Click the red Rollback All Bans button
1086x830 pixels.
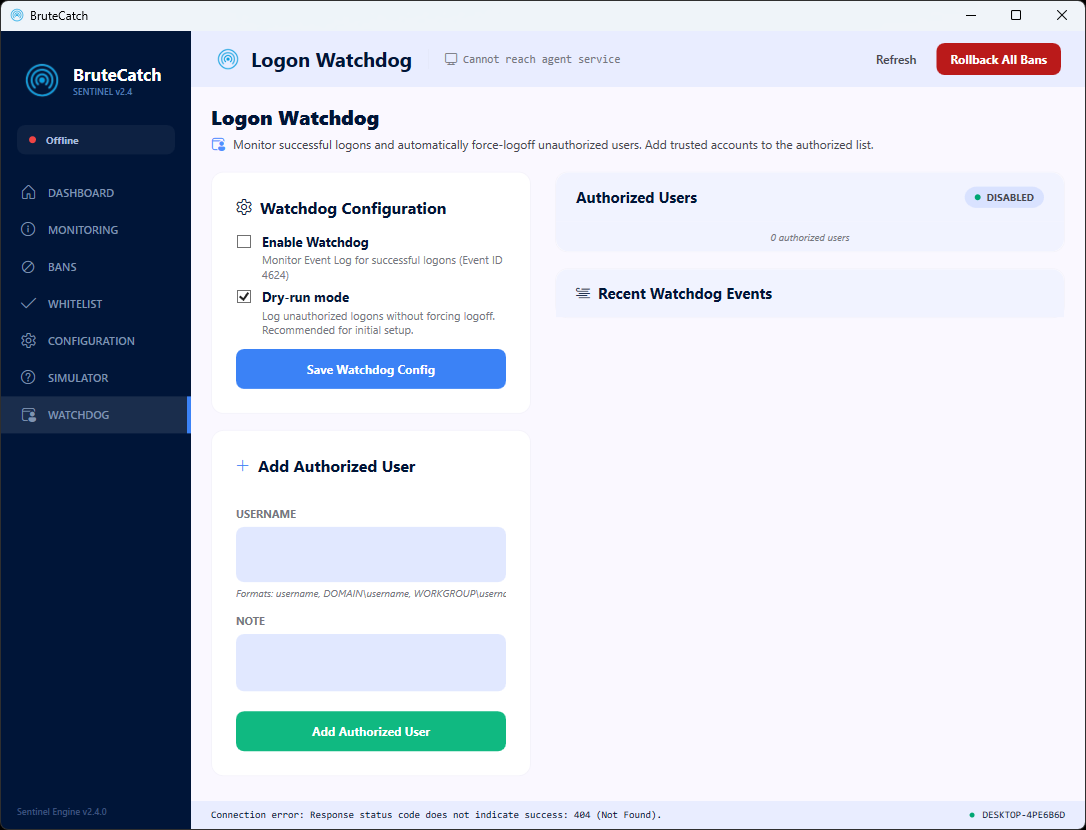coord(998,60)
